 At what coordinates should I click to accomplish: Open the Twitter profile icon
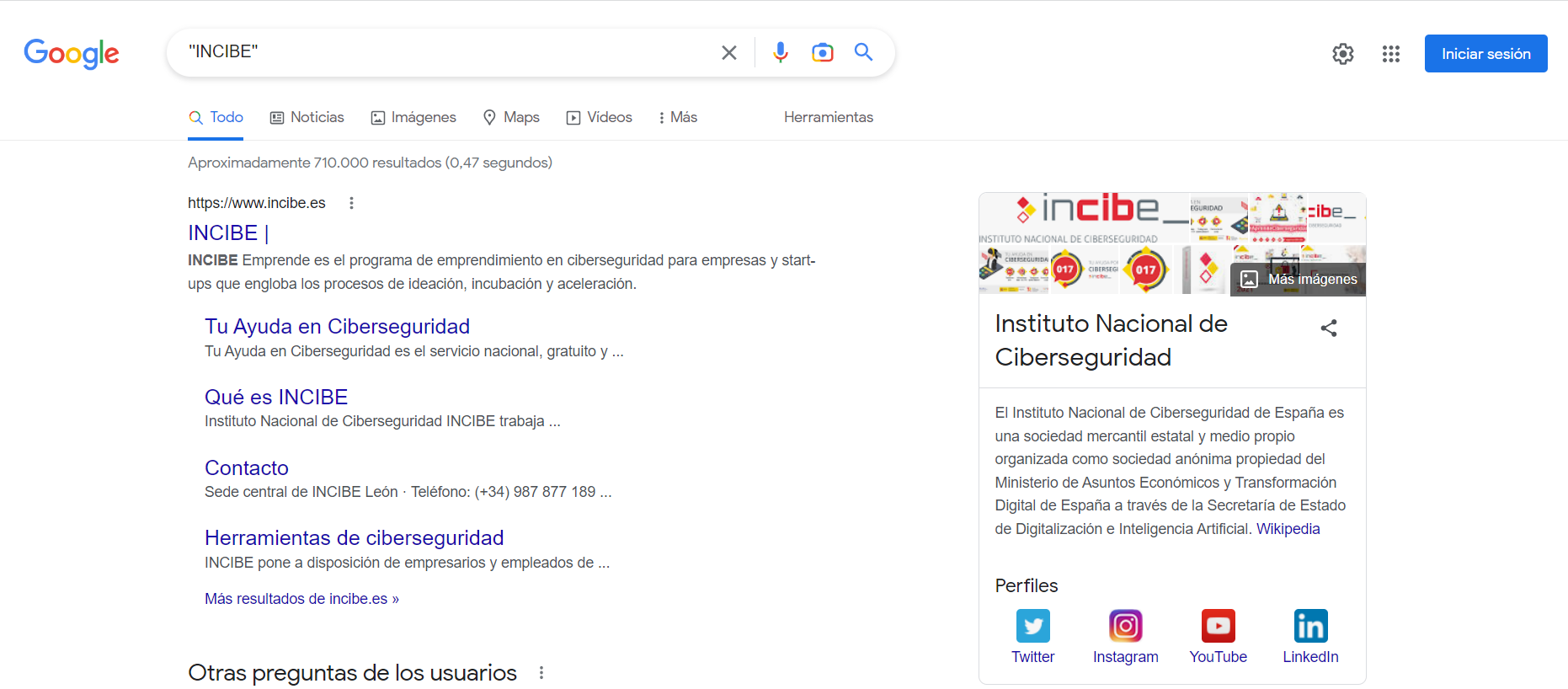click(1032, 626)
